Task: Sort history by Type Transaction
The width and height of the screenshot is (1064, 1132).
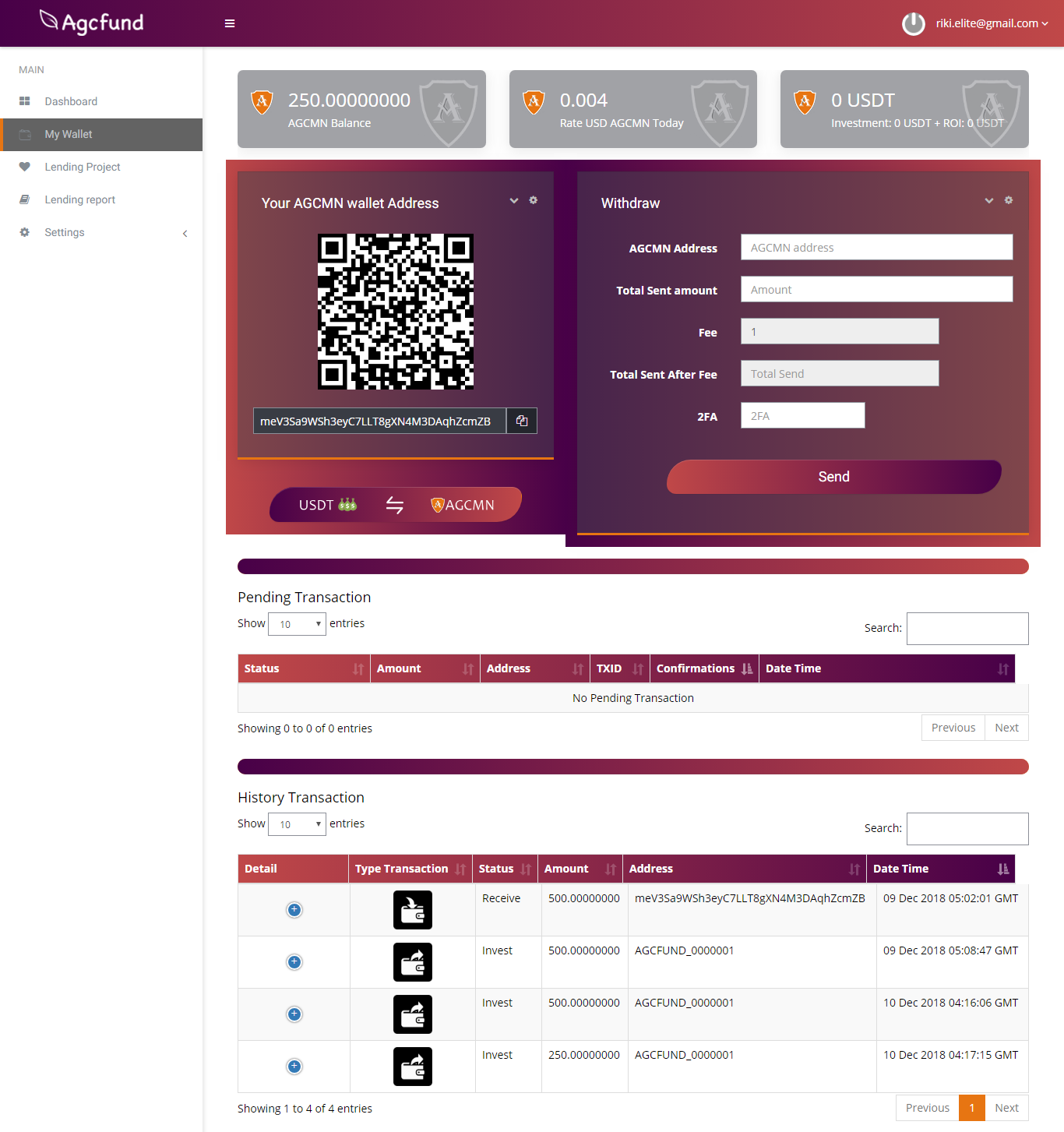Action: (x=410, y=869)
